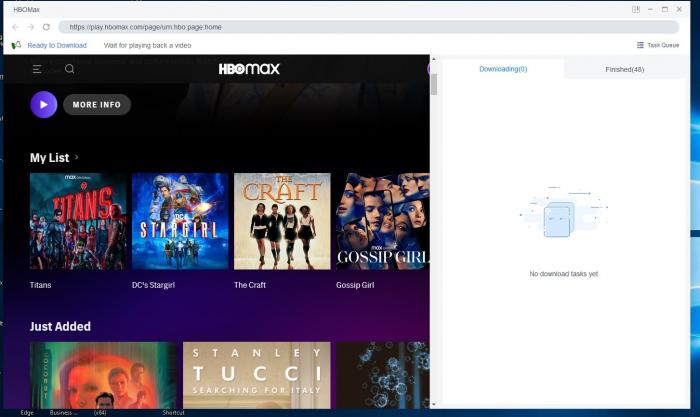The width and height of the screenshot is (700, 417).
Task: Click the scrollbar down arrow
Action: [434, 404]
